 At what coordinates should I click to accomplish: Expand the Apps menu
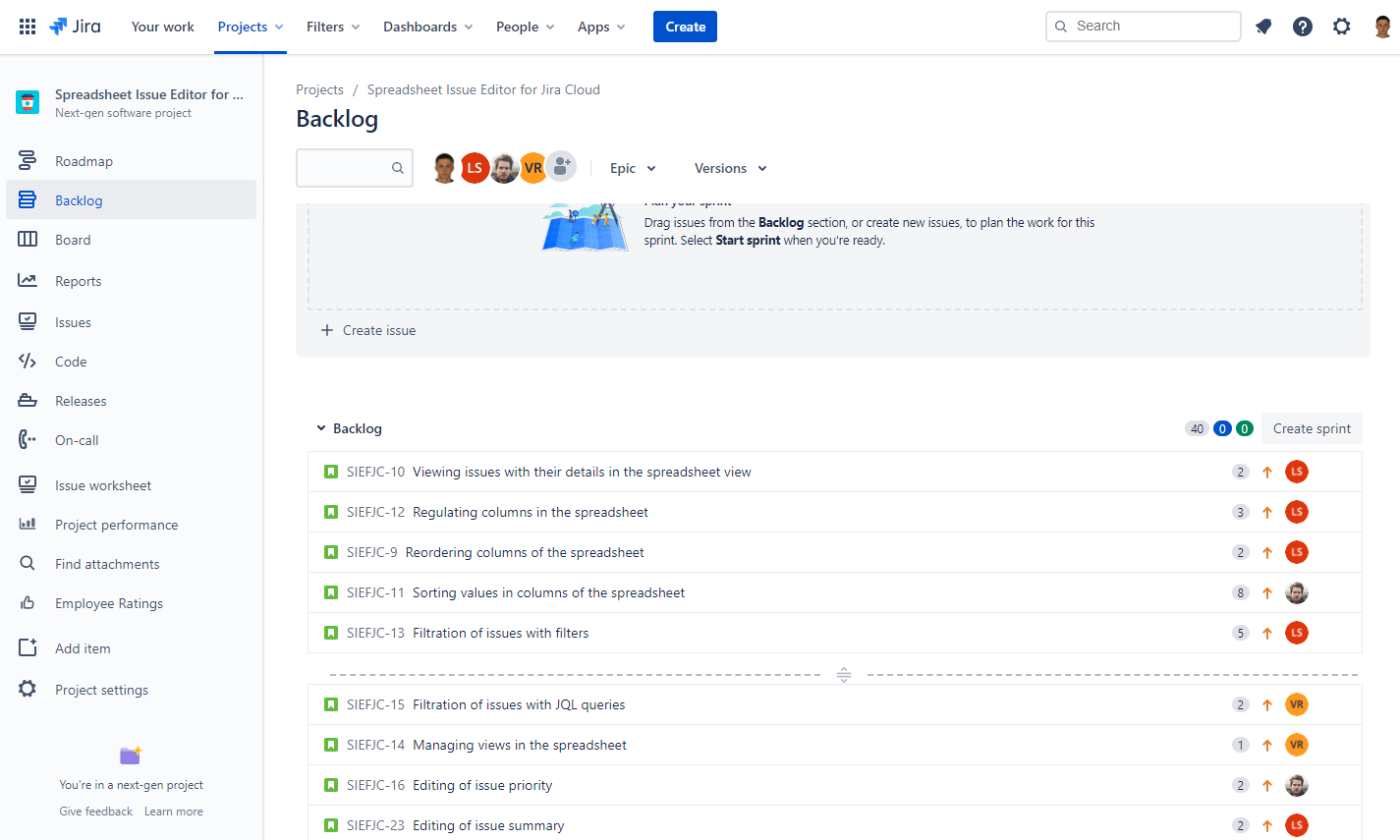coord(601,27)
